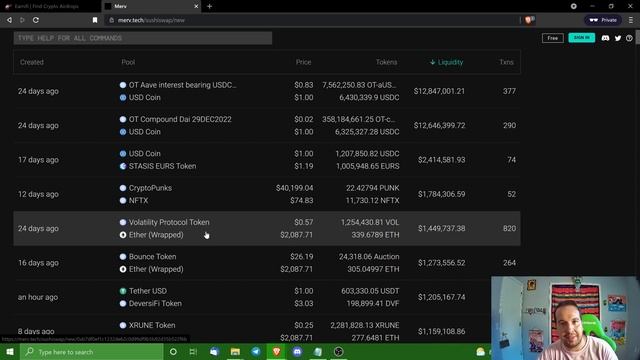Click '17 days ago' created cell
Image resolution: width=640 pixels, height=360 pixels.
point(38,160)
